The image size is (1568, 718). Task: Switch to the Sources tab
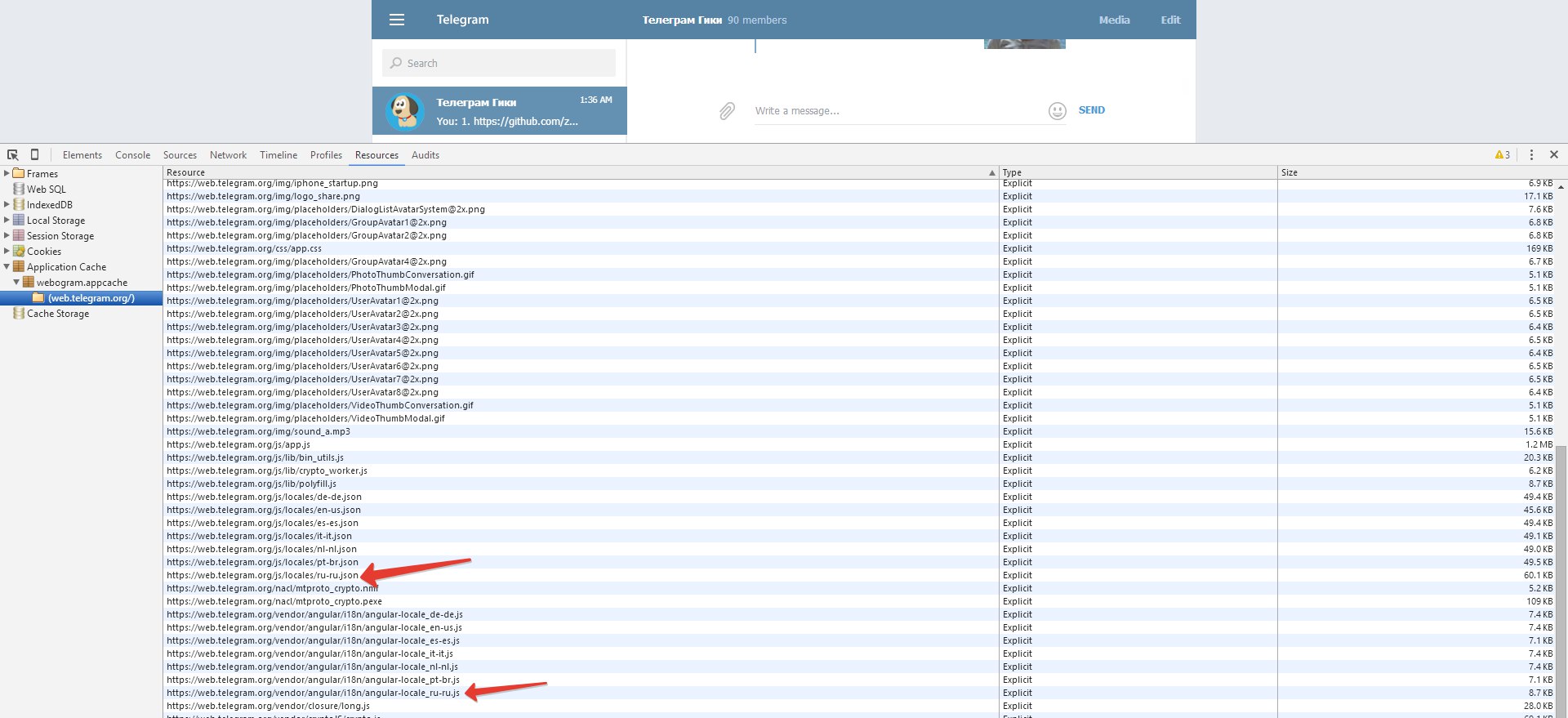pos(180,155)
